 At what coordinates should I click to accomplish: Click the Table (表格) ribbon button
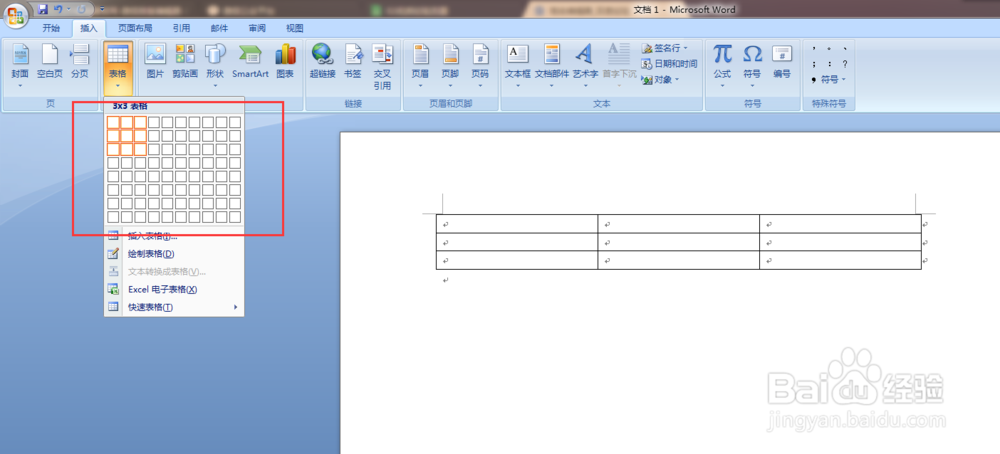point(117,66)
